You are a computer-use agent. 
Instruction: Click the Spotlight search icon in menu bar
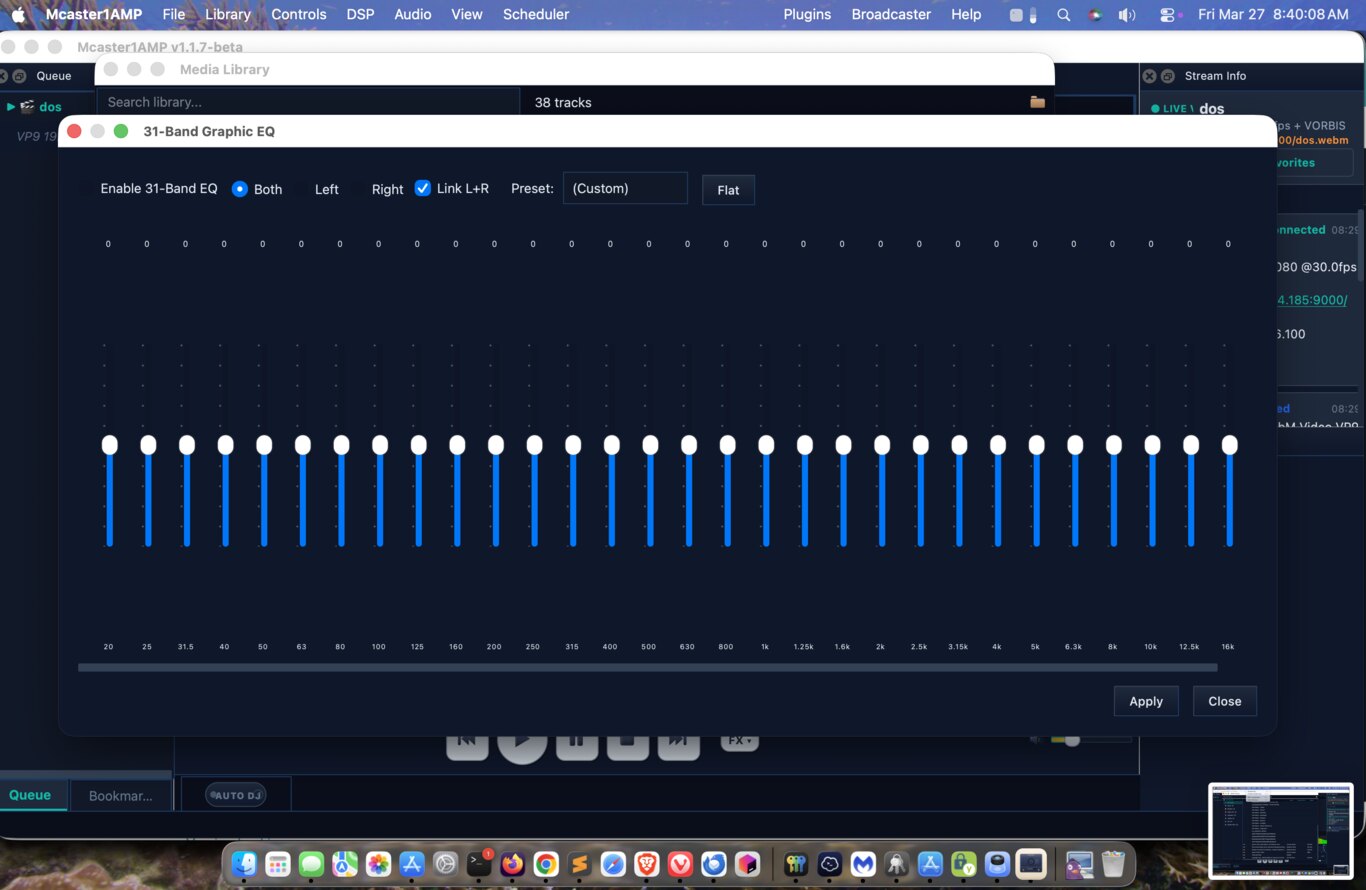pos(1063,15)
